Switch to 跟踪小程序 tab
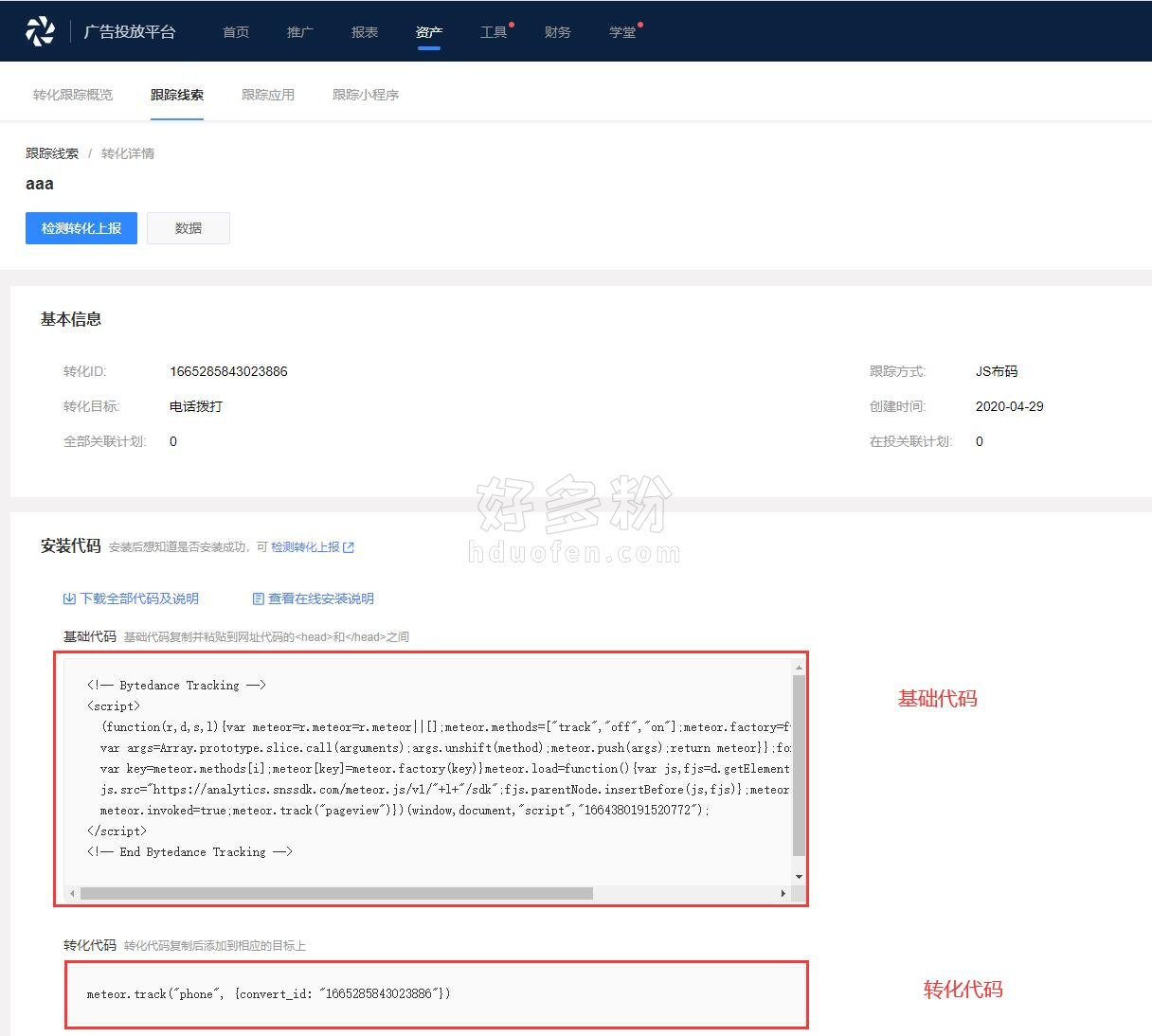The width and height of the screenshot is (1152, 1036). click(x=366, y=95)
